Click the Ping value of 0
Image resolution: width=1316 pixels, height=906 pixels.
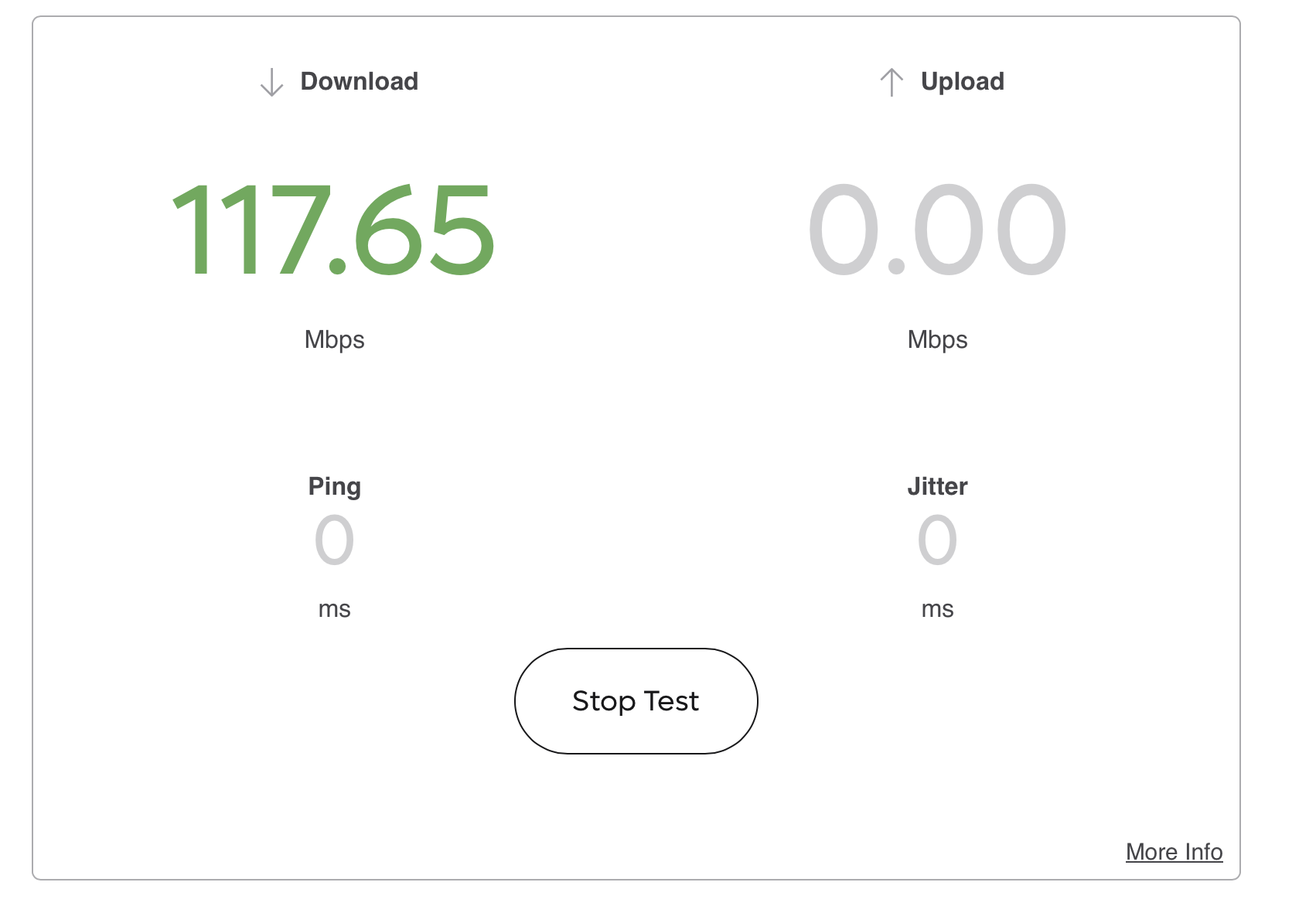click(334, 540)
